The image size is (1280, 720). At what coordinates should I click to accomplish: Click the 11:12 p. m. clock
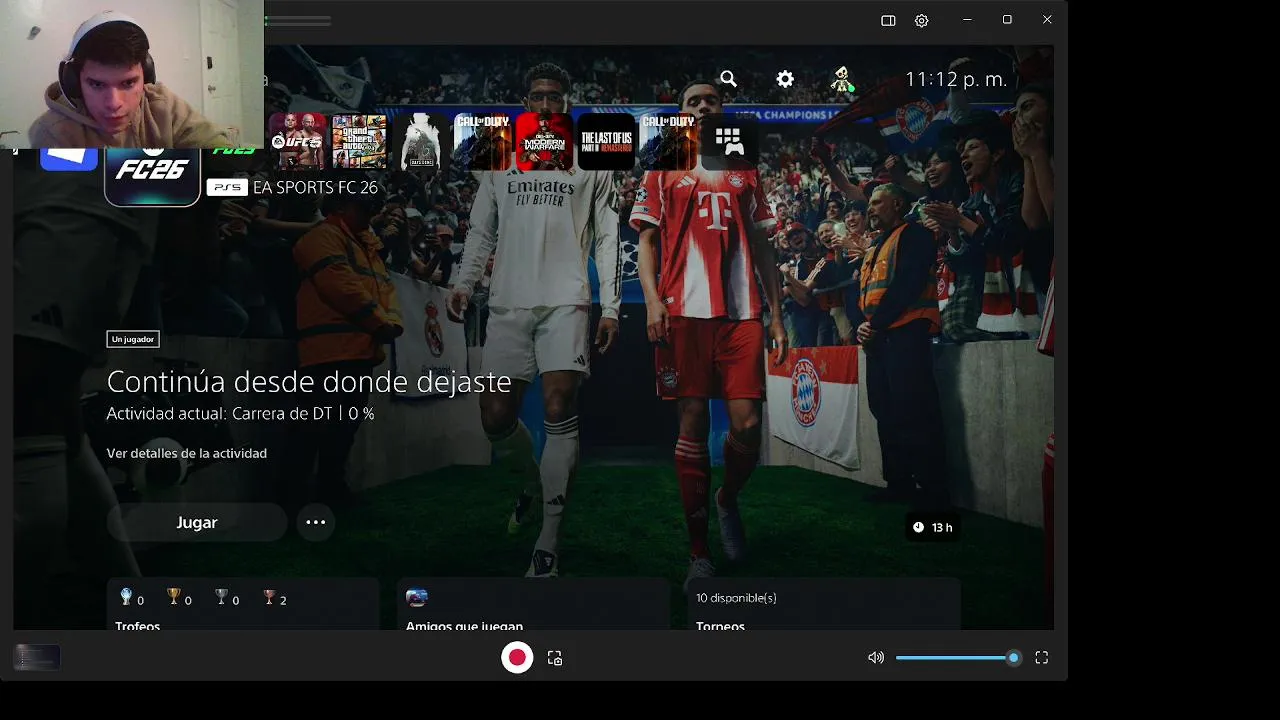(x=956, y=80)
